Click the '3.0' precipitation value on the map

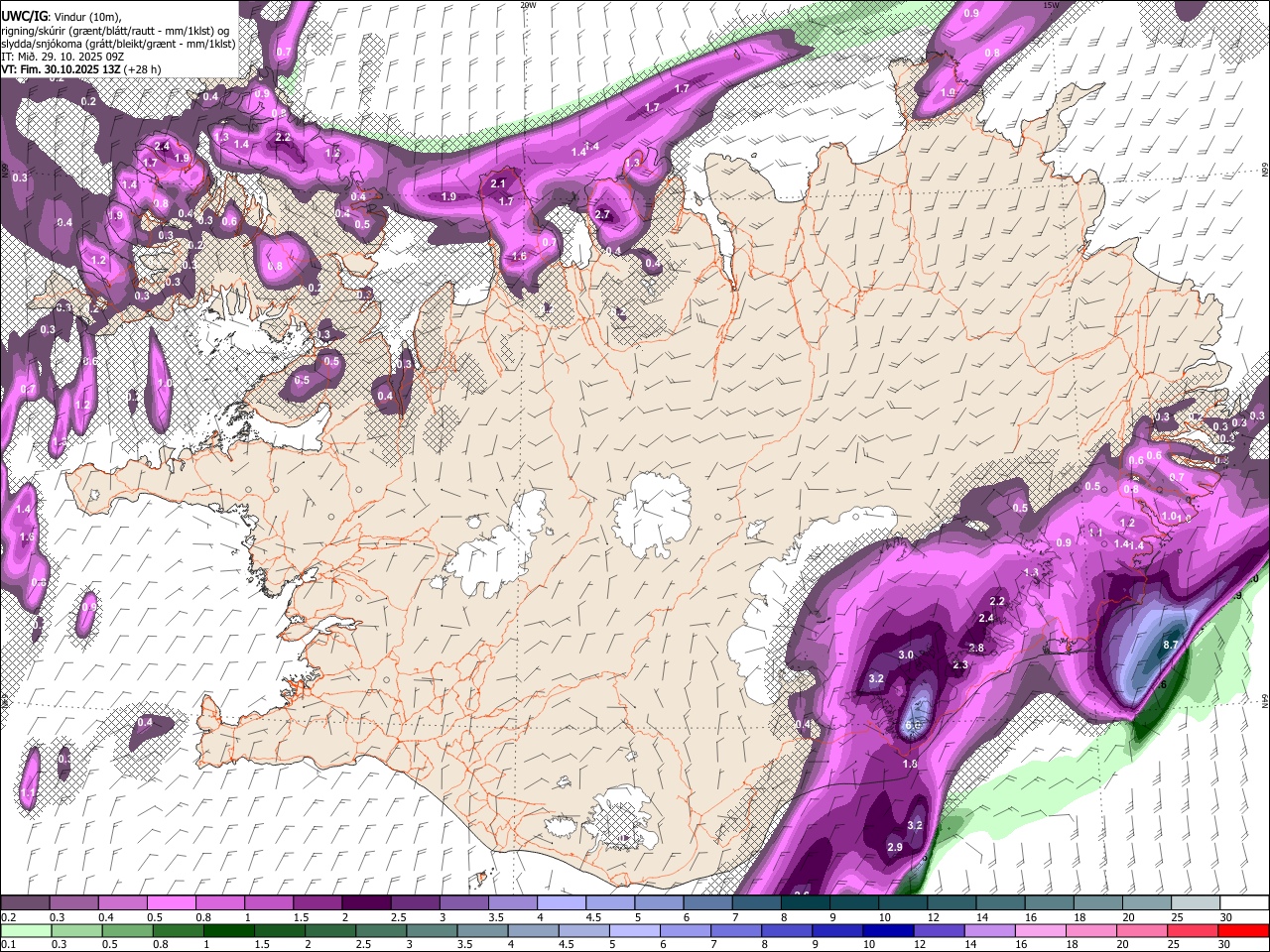[906, 655]
